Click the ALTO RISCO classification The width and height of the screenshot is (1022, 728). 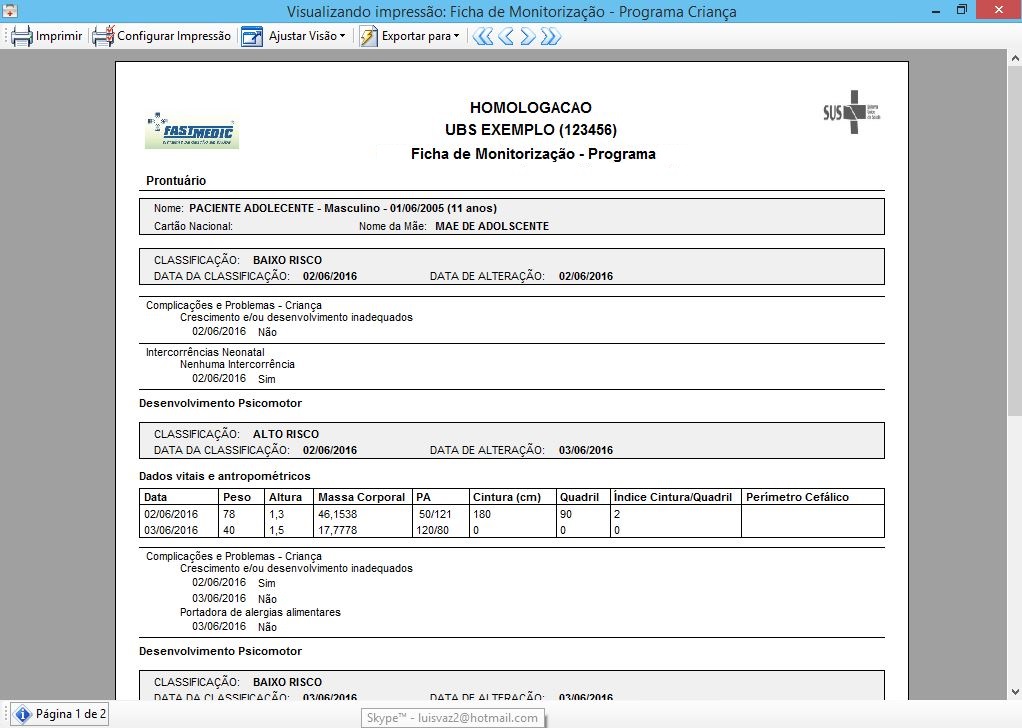286,434
